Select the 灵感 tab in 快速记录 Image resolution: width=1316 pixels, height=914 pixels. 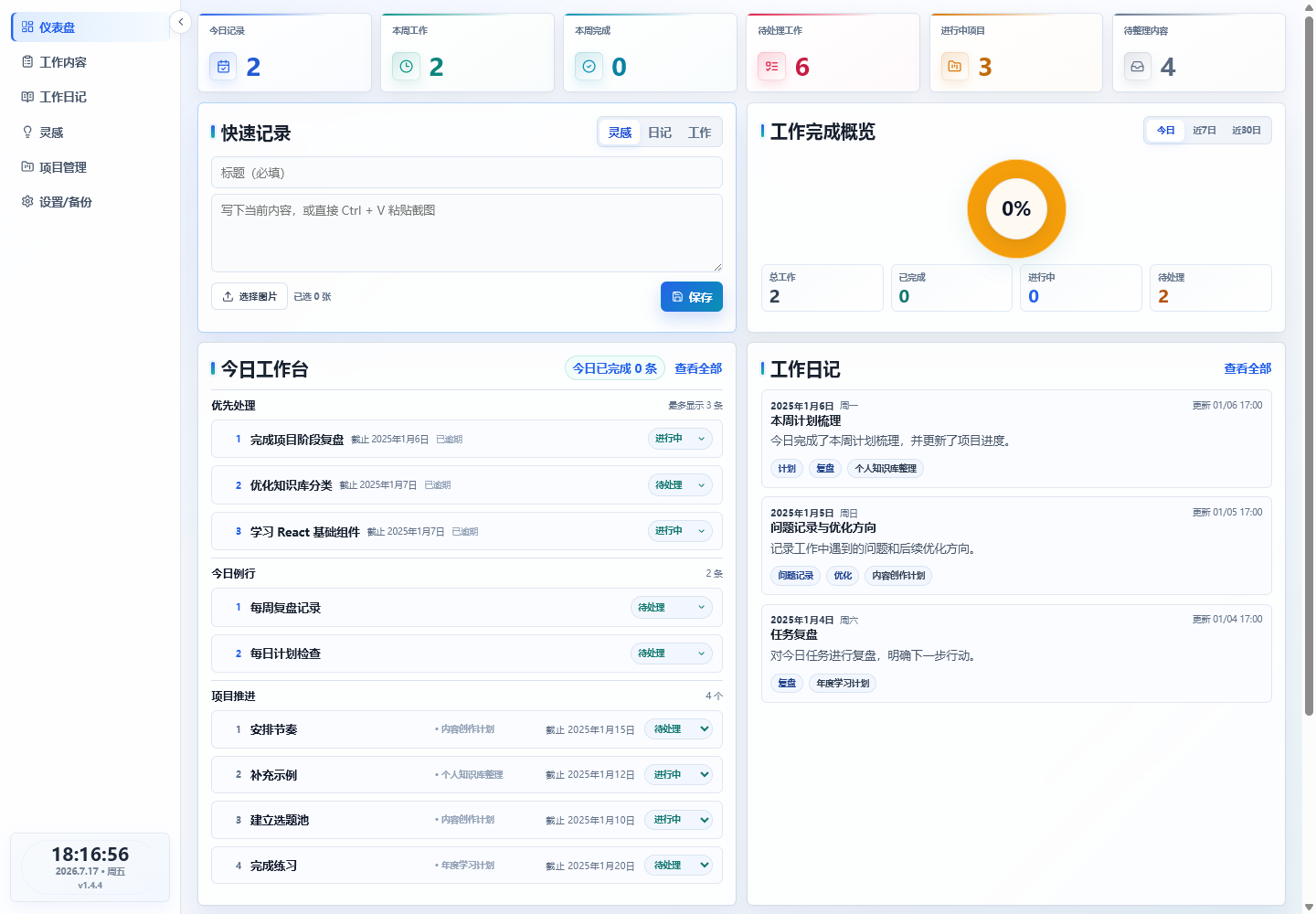coord(620,133)
